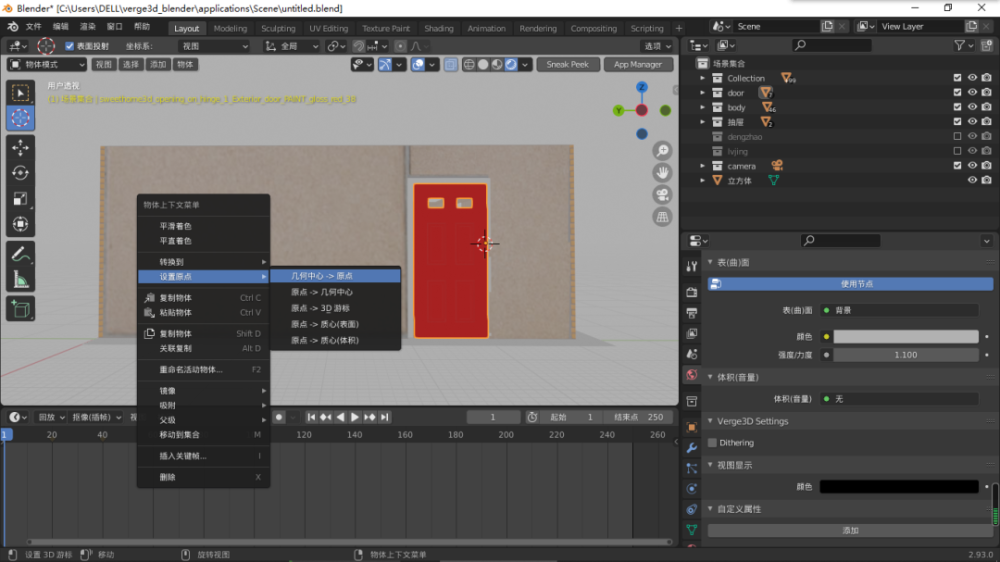
Task: Expand the camera collection row
Action: click(x=703, y=166)
